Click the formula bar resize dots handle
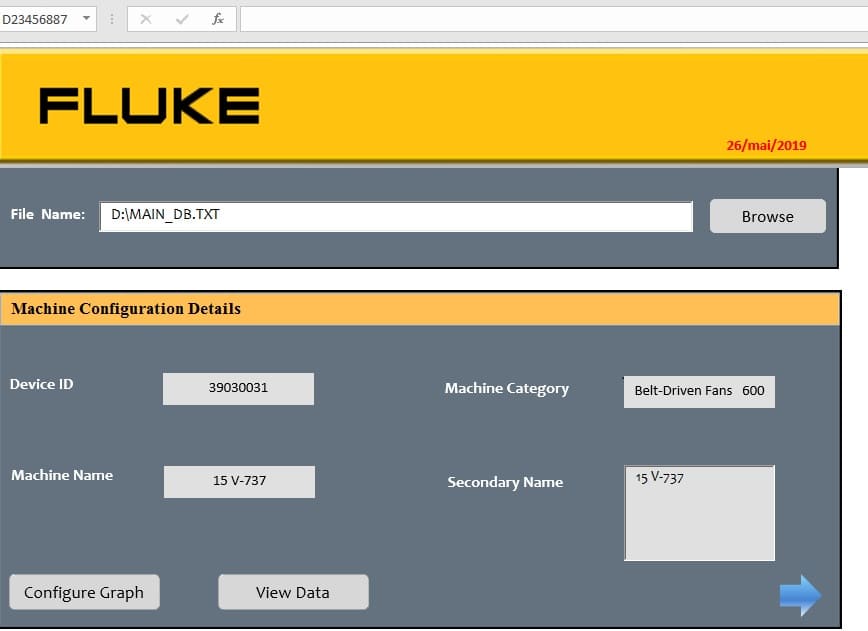This screenshot has height=631, width=868. [111, 19]
